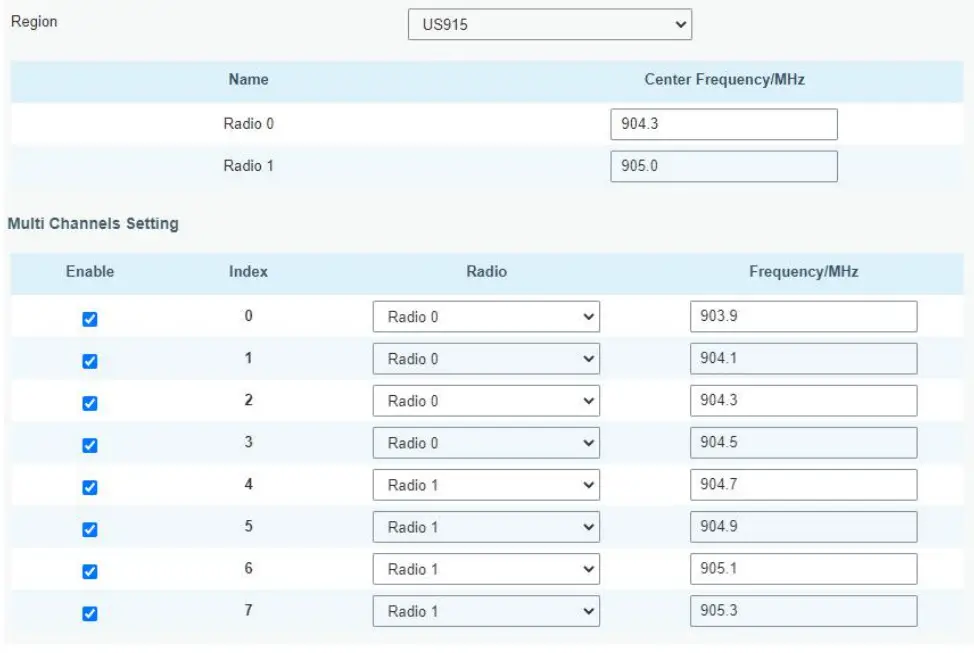Open the Region dropdown showing US915
The height and width of the screenshot is (653, 974).
tap(549, 24)
